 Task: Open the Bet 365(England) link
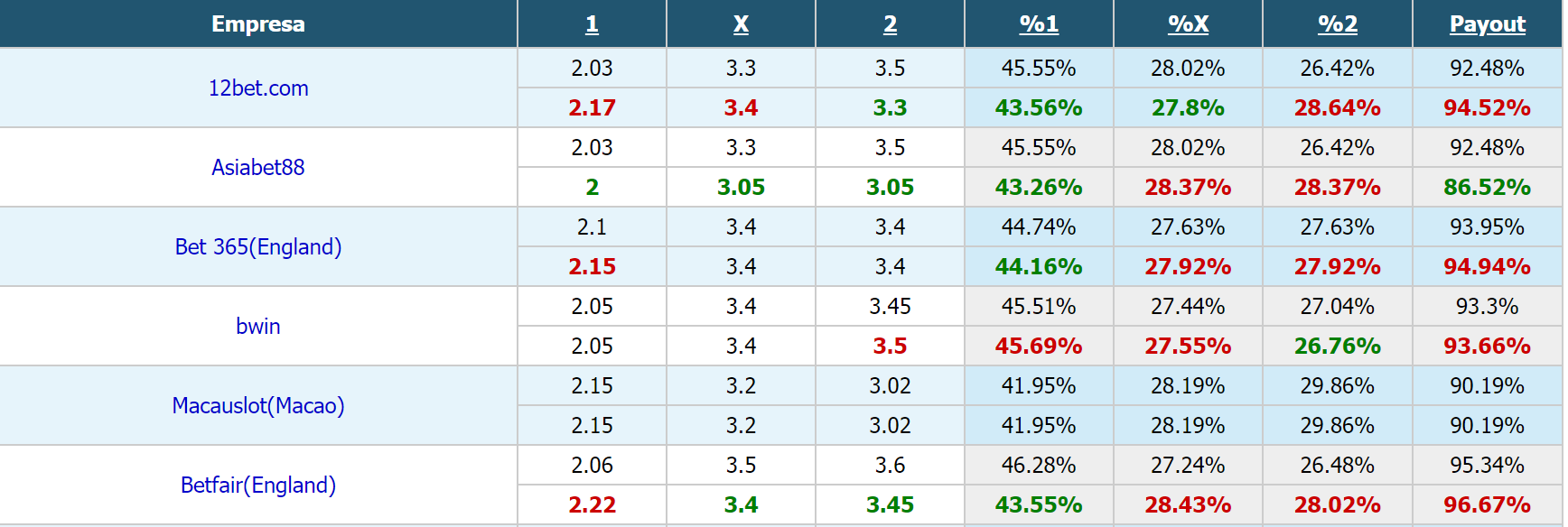[x=258, y=246]
